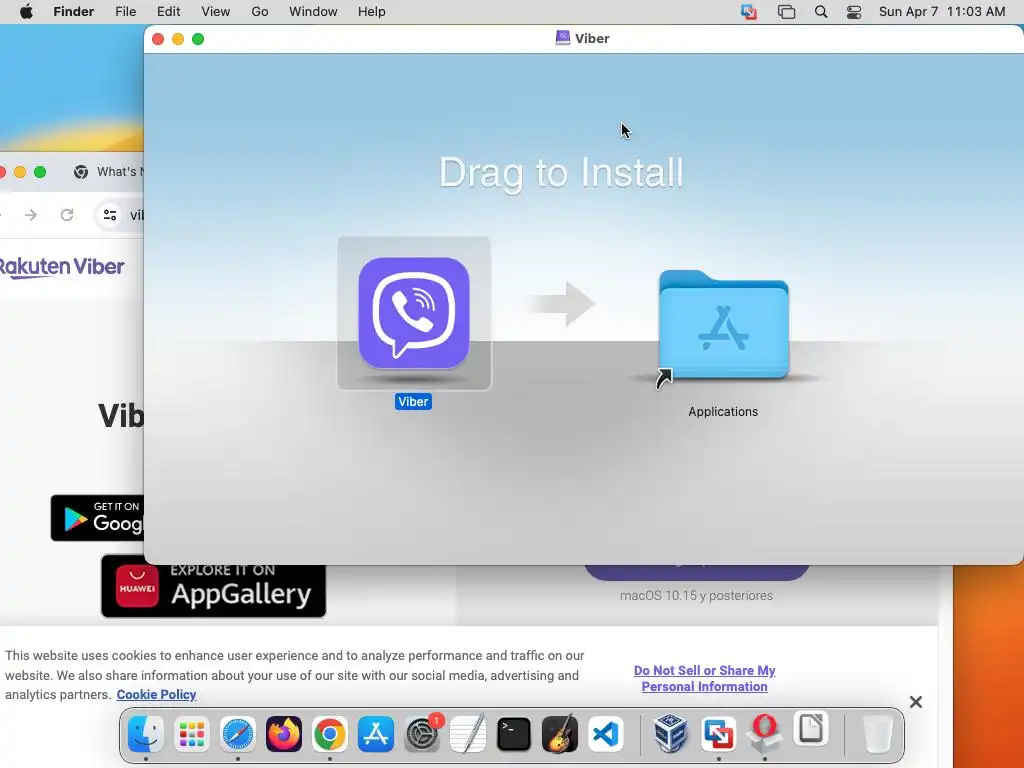Viewport: 1024px width, 768px height.
Task: Click the Huawei AppGallery badge in Chrome
Action: coord(214,586)
